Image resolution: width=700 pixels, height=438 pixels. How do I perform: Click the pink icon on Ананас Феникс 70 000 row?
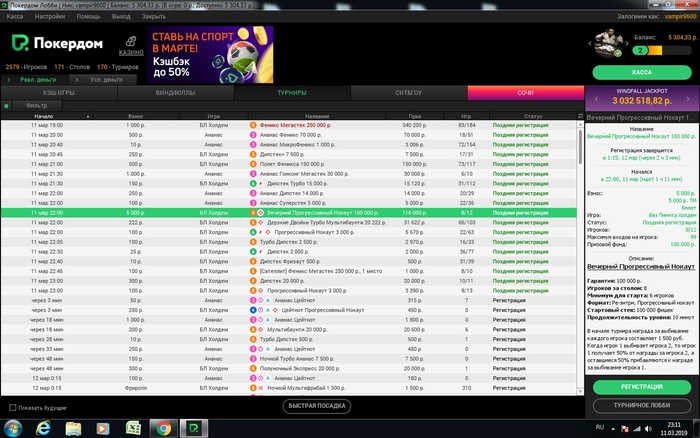[x=253, y=135]
